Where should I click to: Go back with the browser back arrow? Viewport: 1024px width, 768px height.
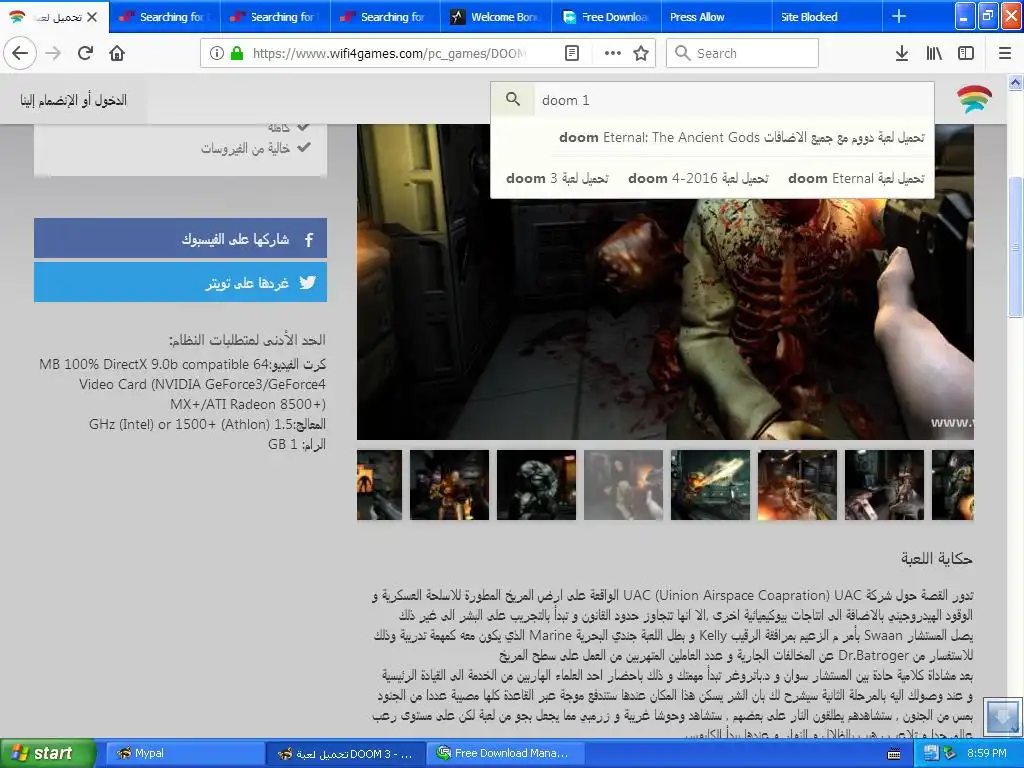[20, 53]
